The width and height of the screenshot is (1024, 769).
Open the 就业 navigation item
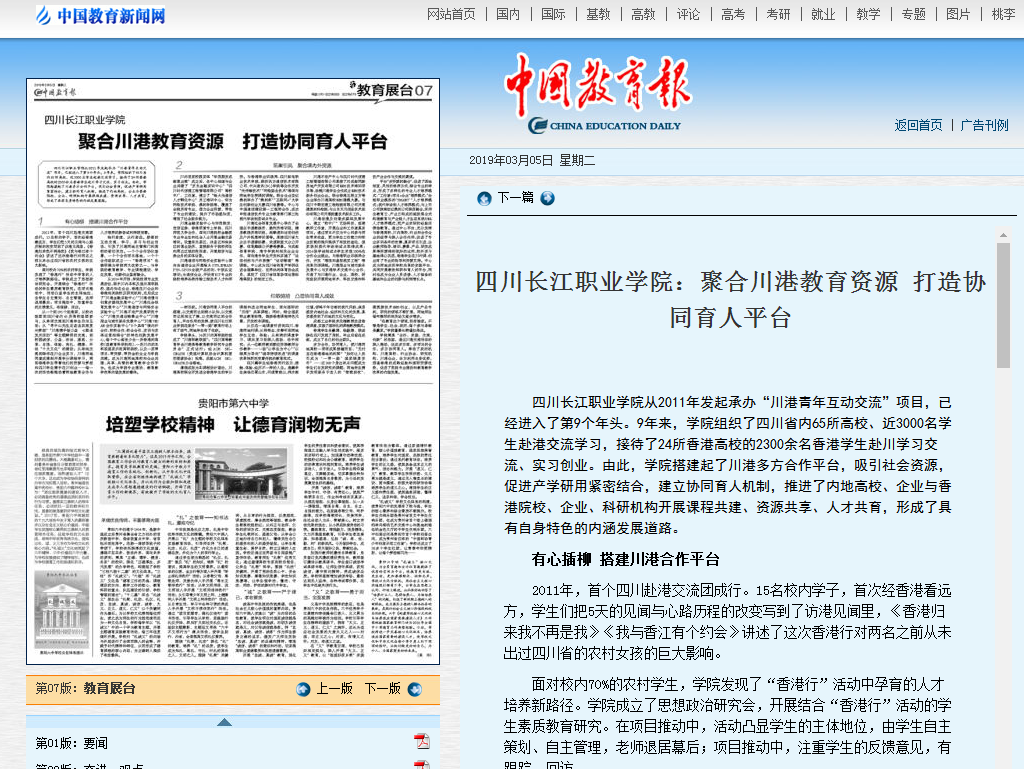pos(824,14)
